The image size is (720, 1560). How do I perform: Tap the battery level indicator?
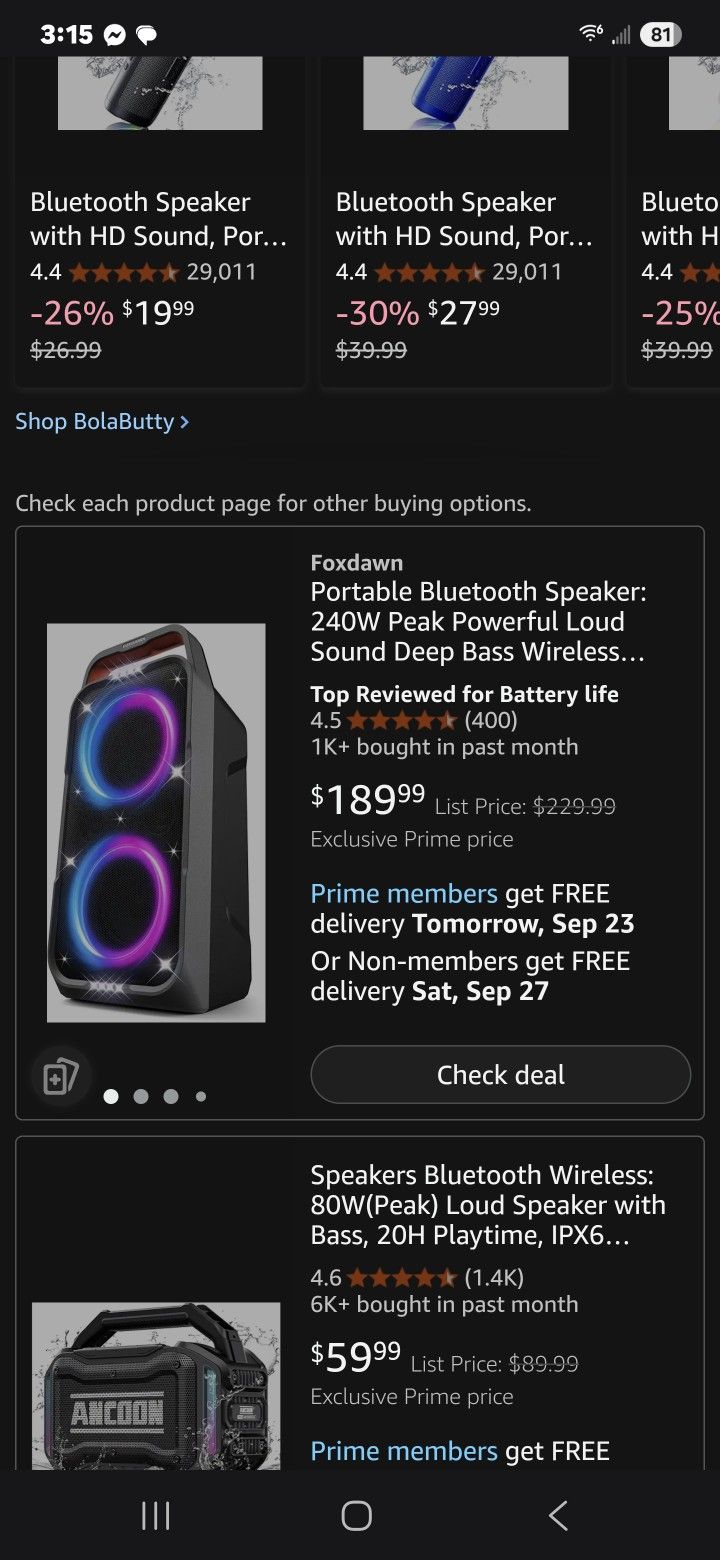660,34
